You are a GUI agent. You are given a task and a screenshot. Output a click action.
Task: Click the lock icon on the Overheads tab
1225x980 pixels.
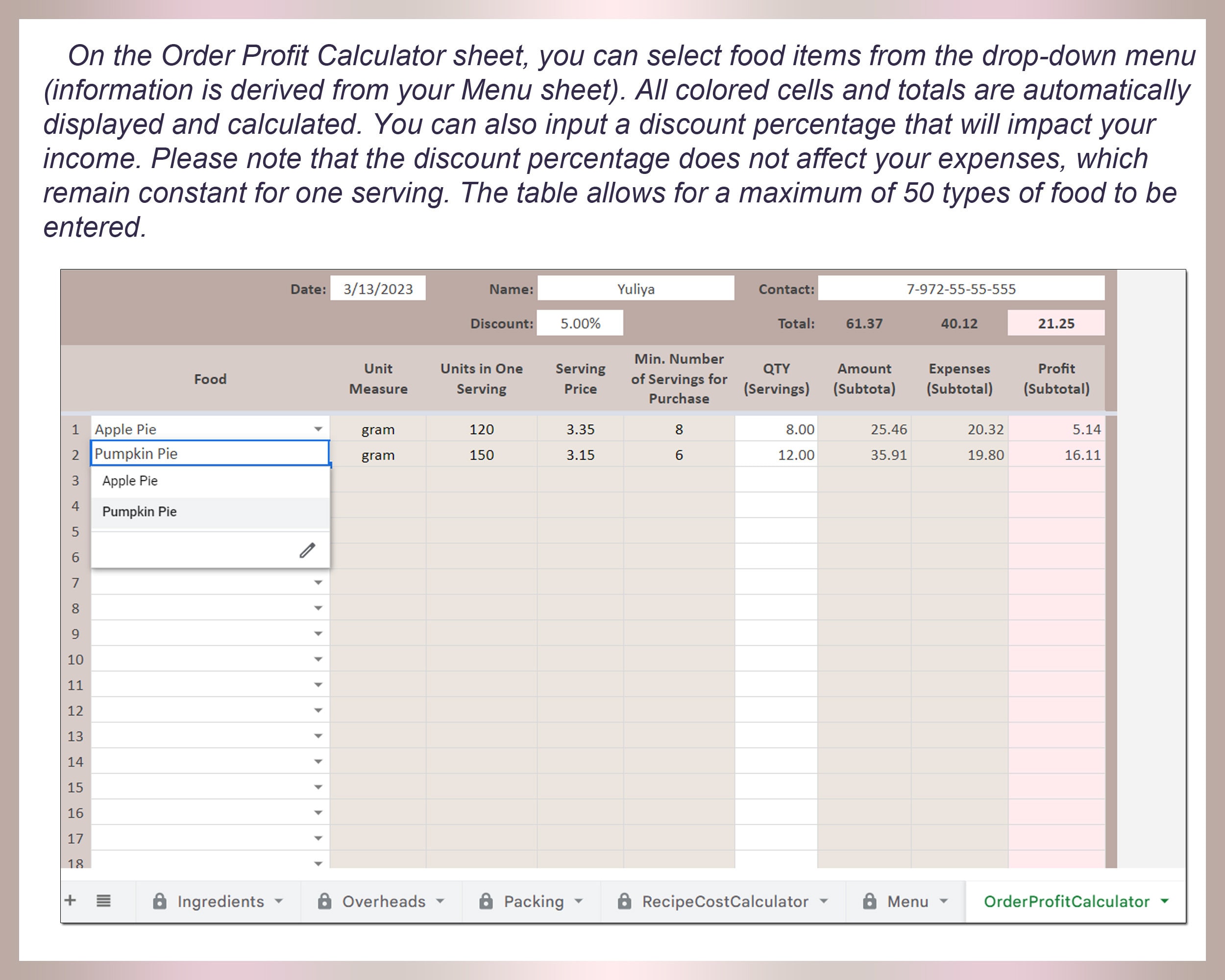click(325, 901)
